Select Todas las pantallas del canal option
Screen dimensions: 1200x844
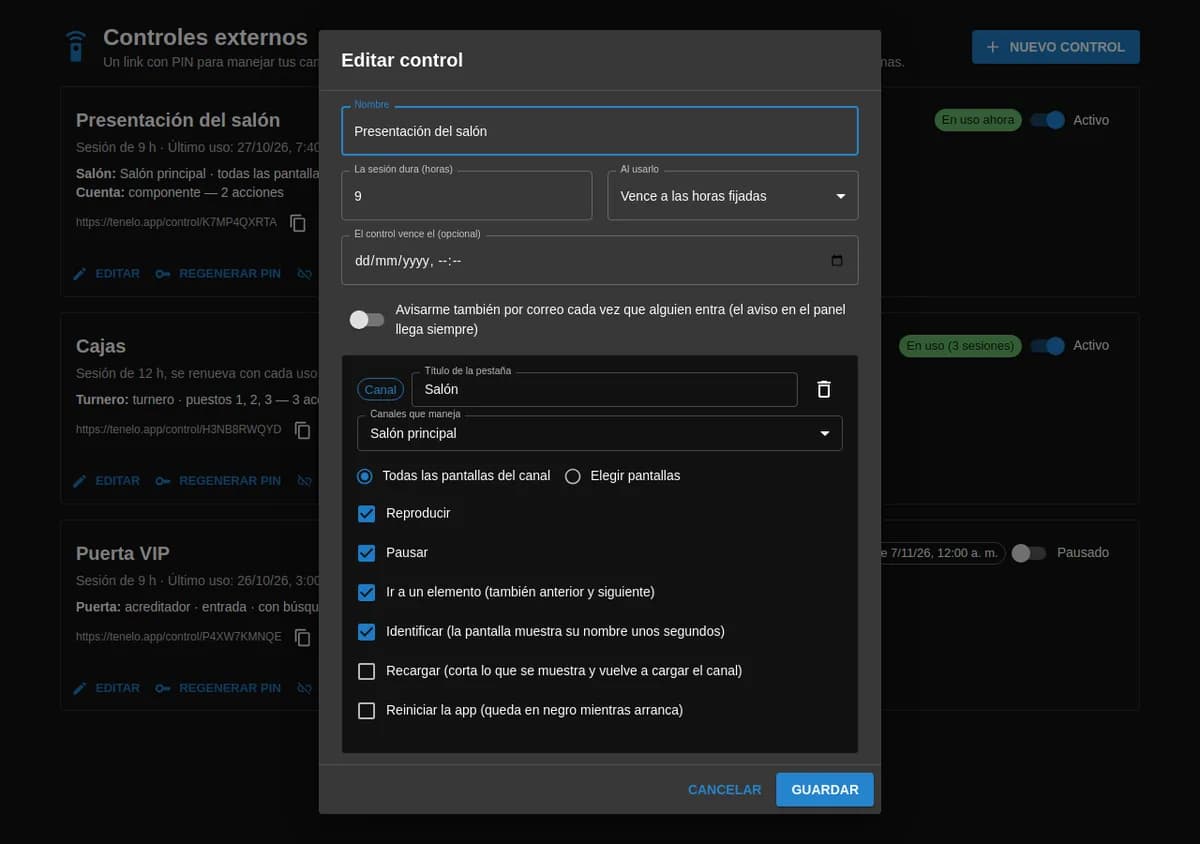tap(365, 476)
